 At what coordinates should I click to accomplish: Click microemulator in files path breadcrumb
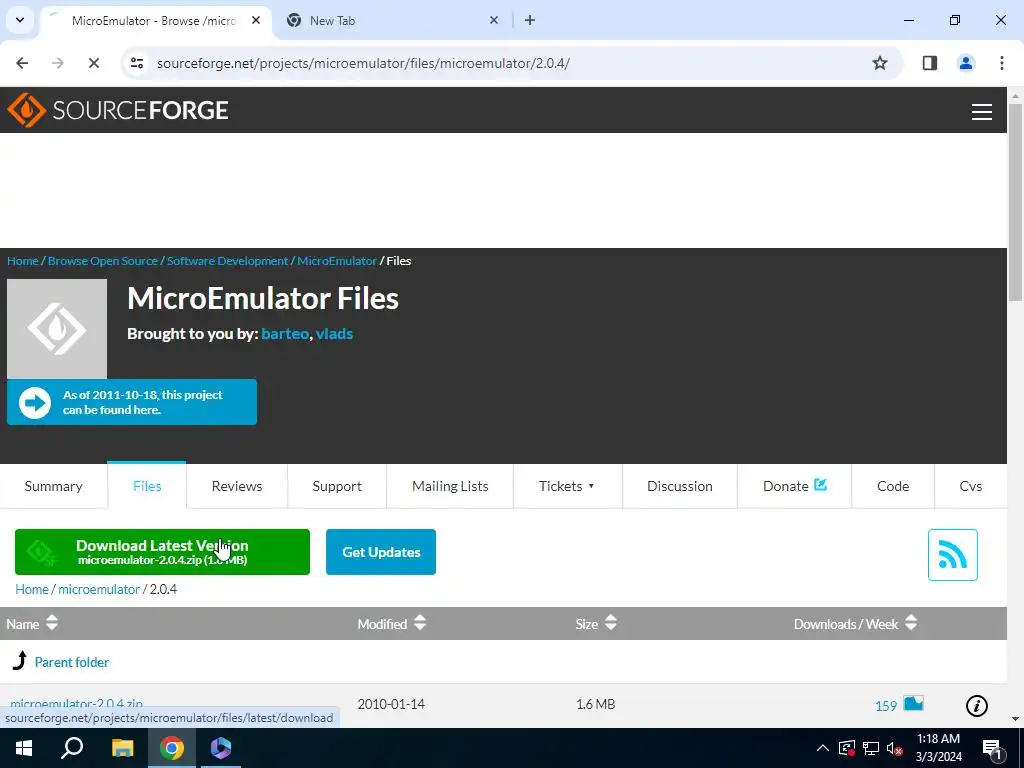tap(99, 589)
